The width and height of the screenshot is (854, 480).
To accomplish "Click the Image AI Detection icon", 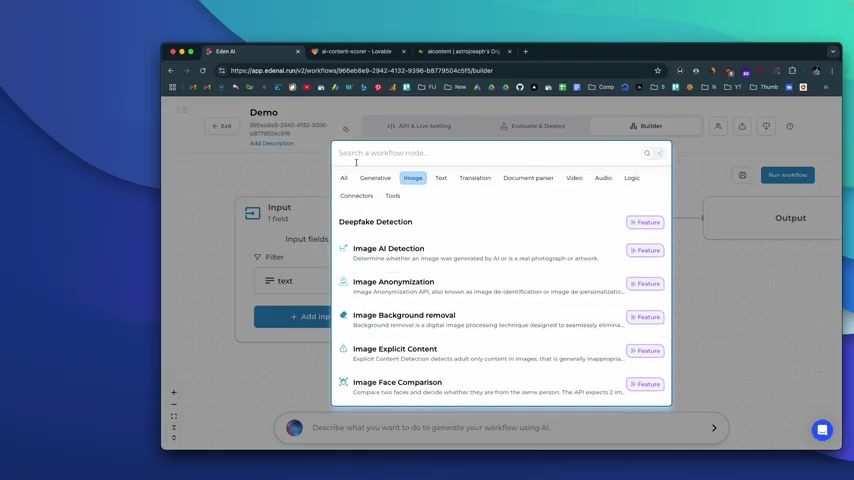I will (x=343, y=248).
